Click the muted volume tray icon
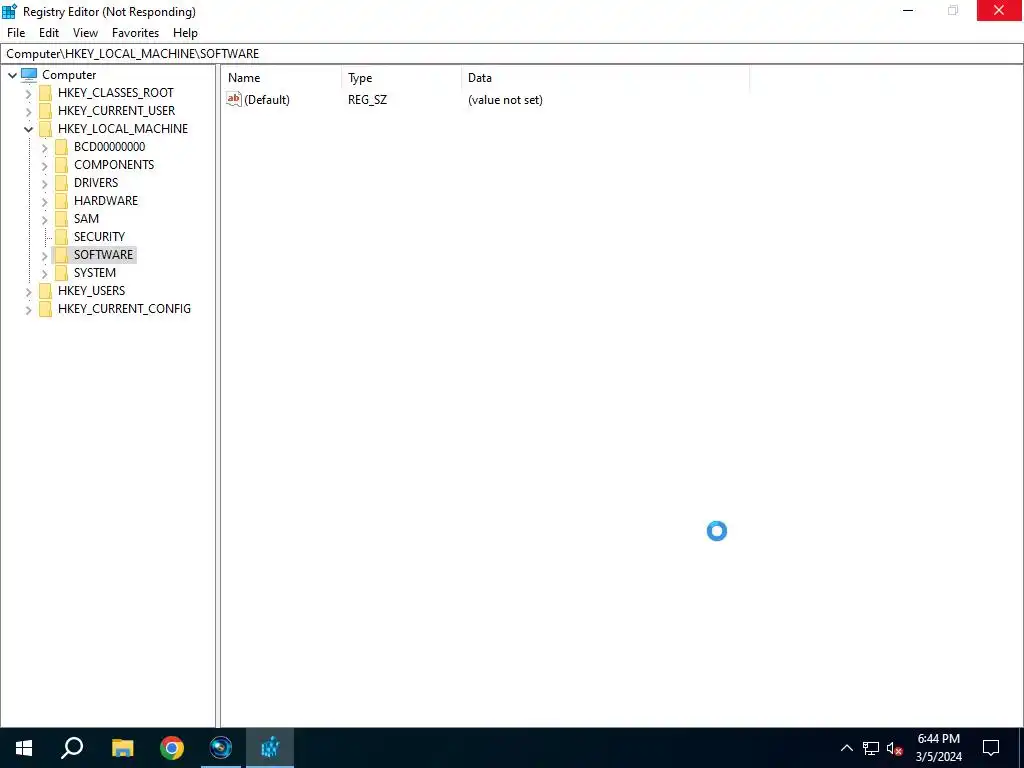Viewport: 1024px width, 768px height. pyautogui.click(x=895, y=748)
